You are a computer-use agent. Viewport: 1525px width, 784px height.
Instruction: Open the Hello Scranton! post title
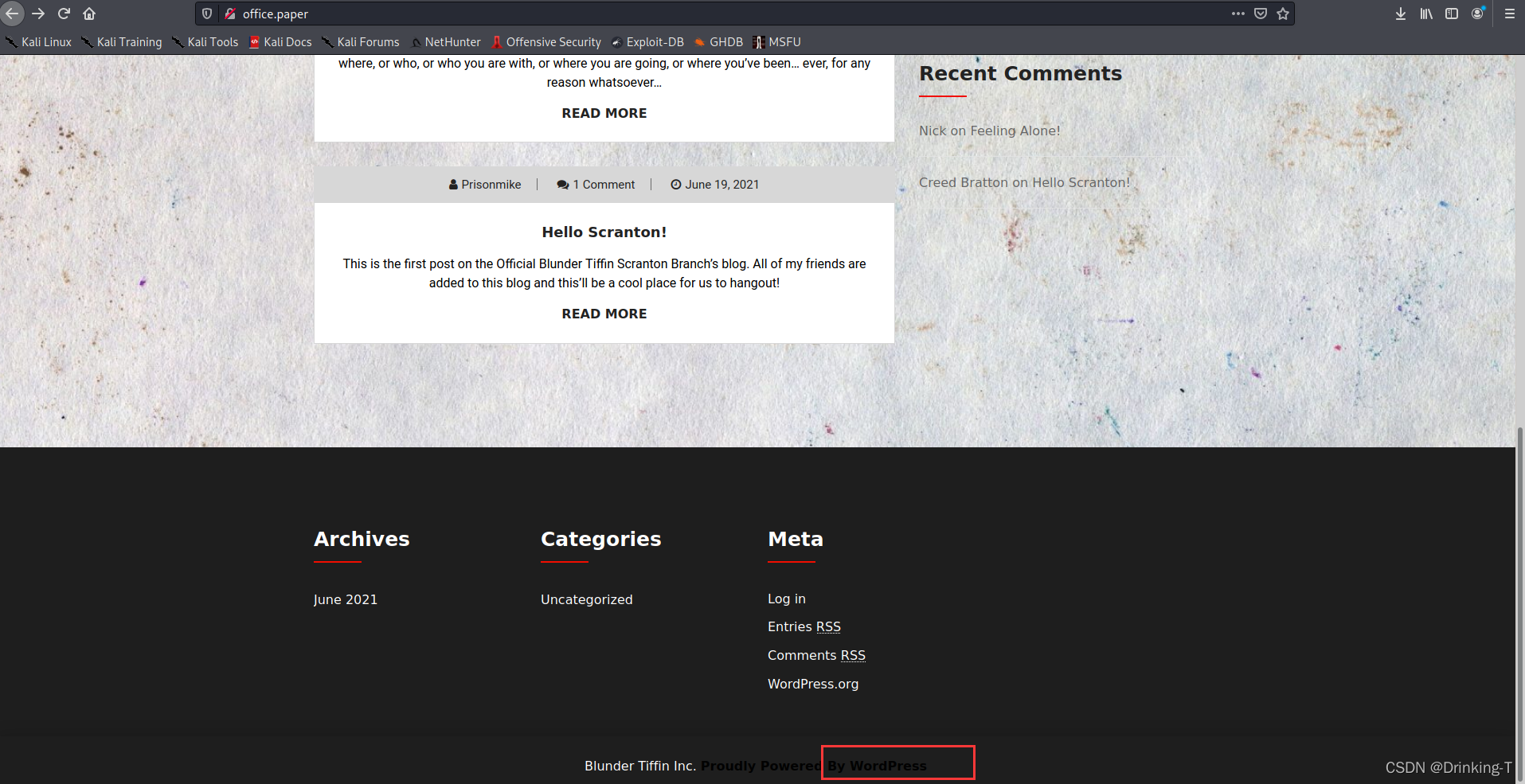(604, 232)
